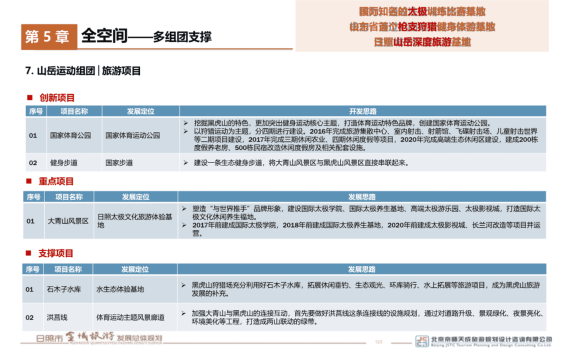Click arrow bullet before 建设一条生态健身步道
The width and height of the screenshot is (570, 360).
coord(185,163)
